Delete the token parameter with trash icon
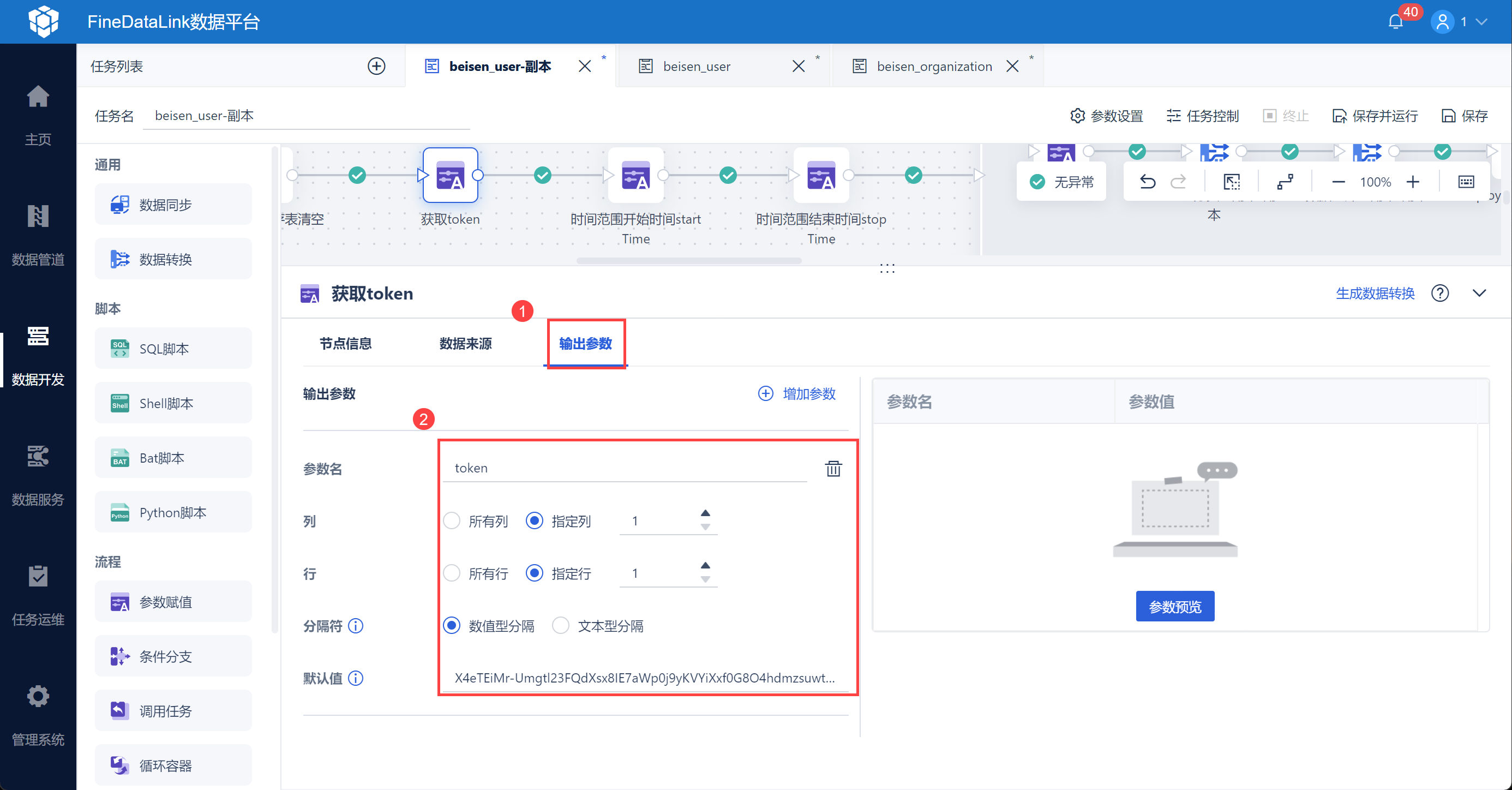1512x790 pixels. (833, 468)
